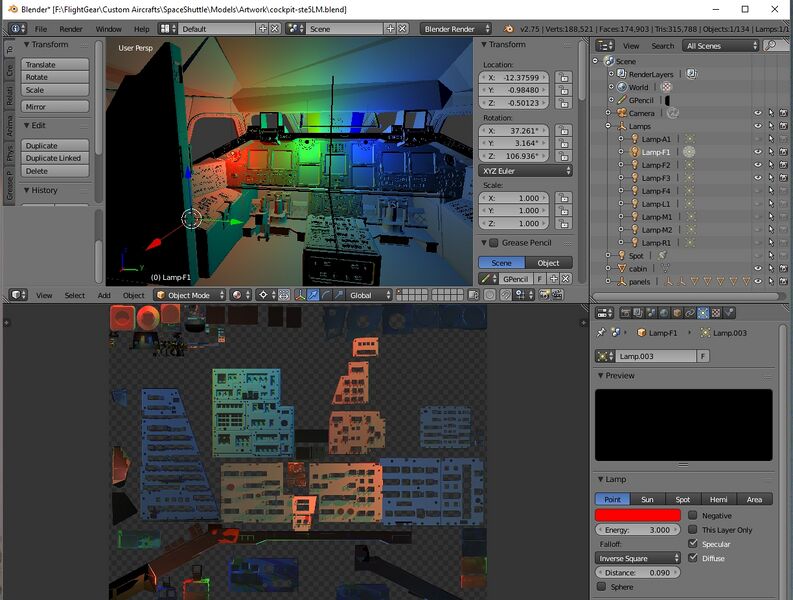Image resolution: width=793 pixels, height=600 pixels.
Task: Open the Object Mode dropdown
Action: point(190,295)
